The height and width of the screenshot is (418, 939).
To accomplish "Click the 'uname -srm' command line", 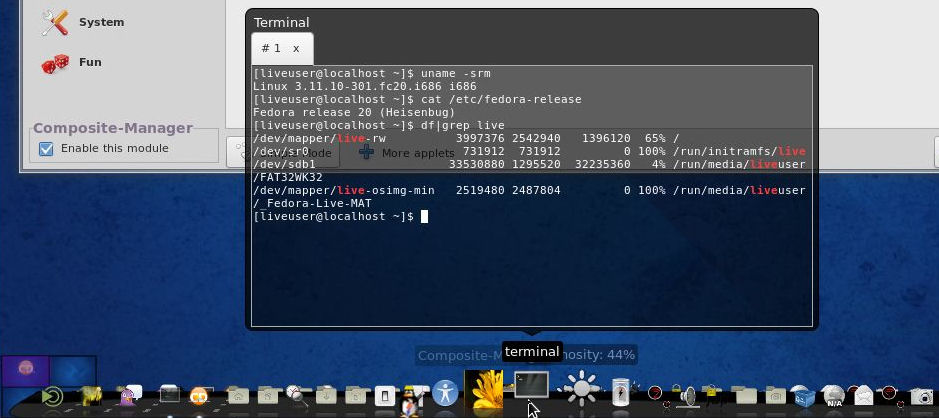I will (x=372, y=74).
